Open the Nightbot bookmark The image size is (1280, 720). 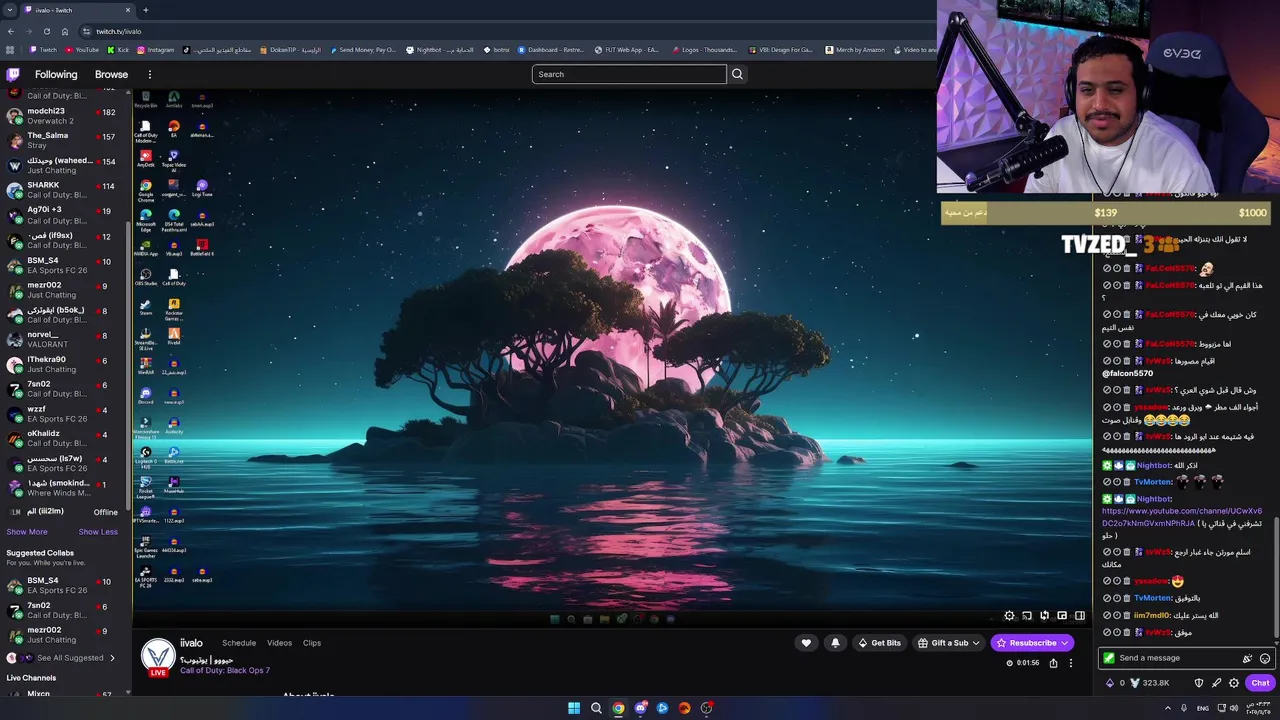[x=439, y=50]
